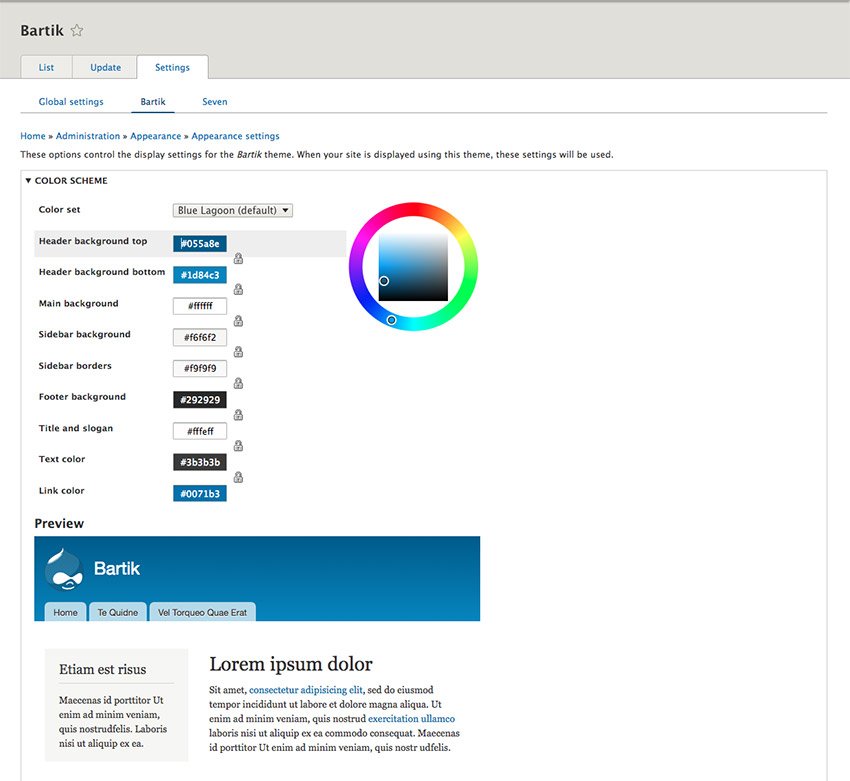Image resolution: width=850 pixels, height=781 pixels.
Task: Select the Seven theme settings sub-tab
Action: 214,102
